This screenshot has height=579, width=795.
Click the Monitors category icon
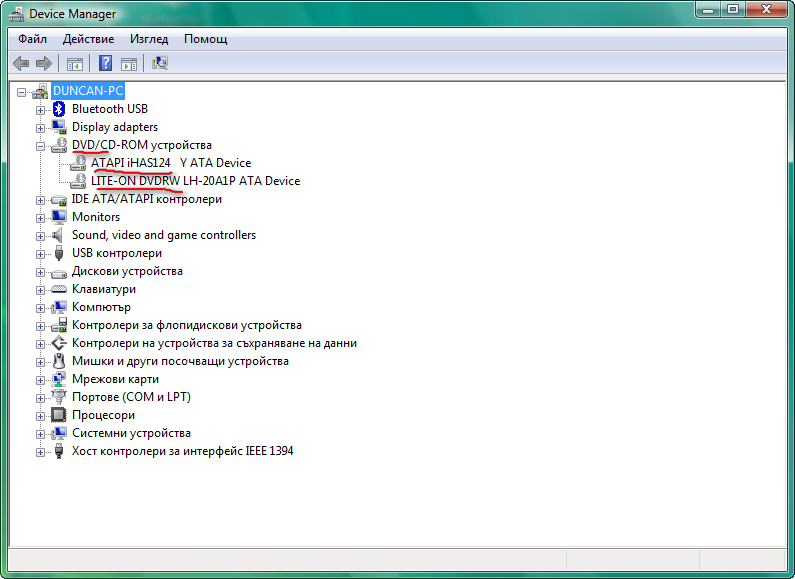[59, 217]
